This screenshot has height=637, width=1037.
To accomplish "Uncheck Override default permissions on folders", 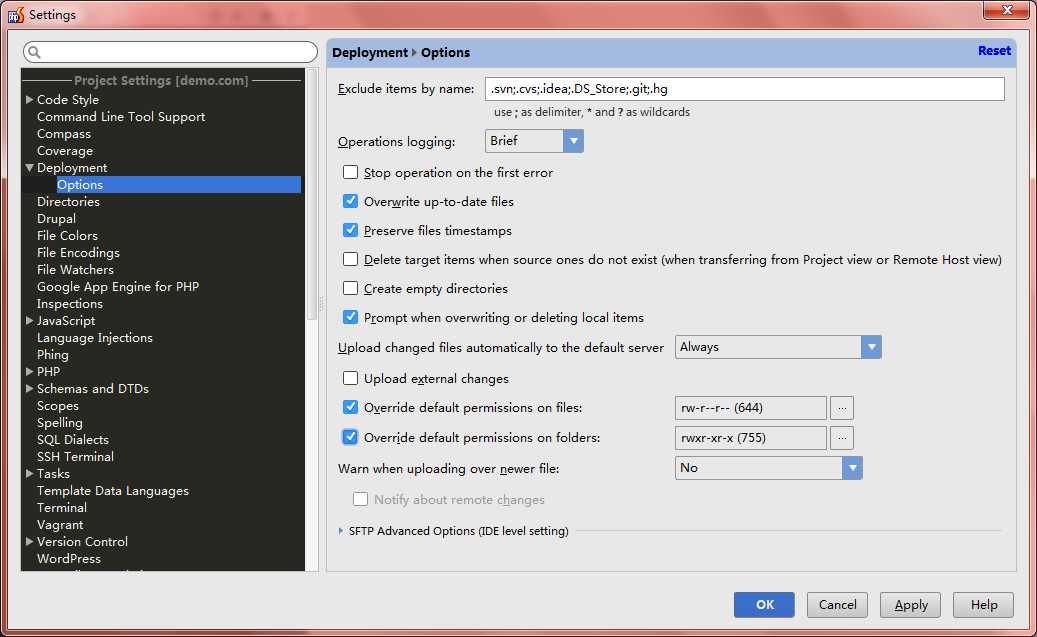I will pyautogui.click(x=351, y=437).
